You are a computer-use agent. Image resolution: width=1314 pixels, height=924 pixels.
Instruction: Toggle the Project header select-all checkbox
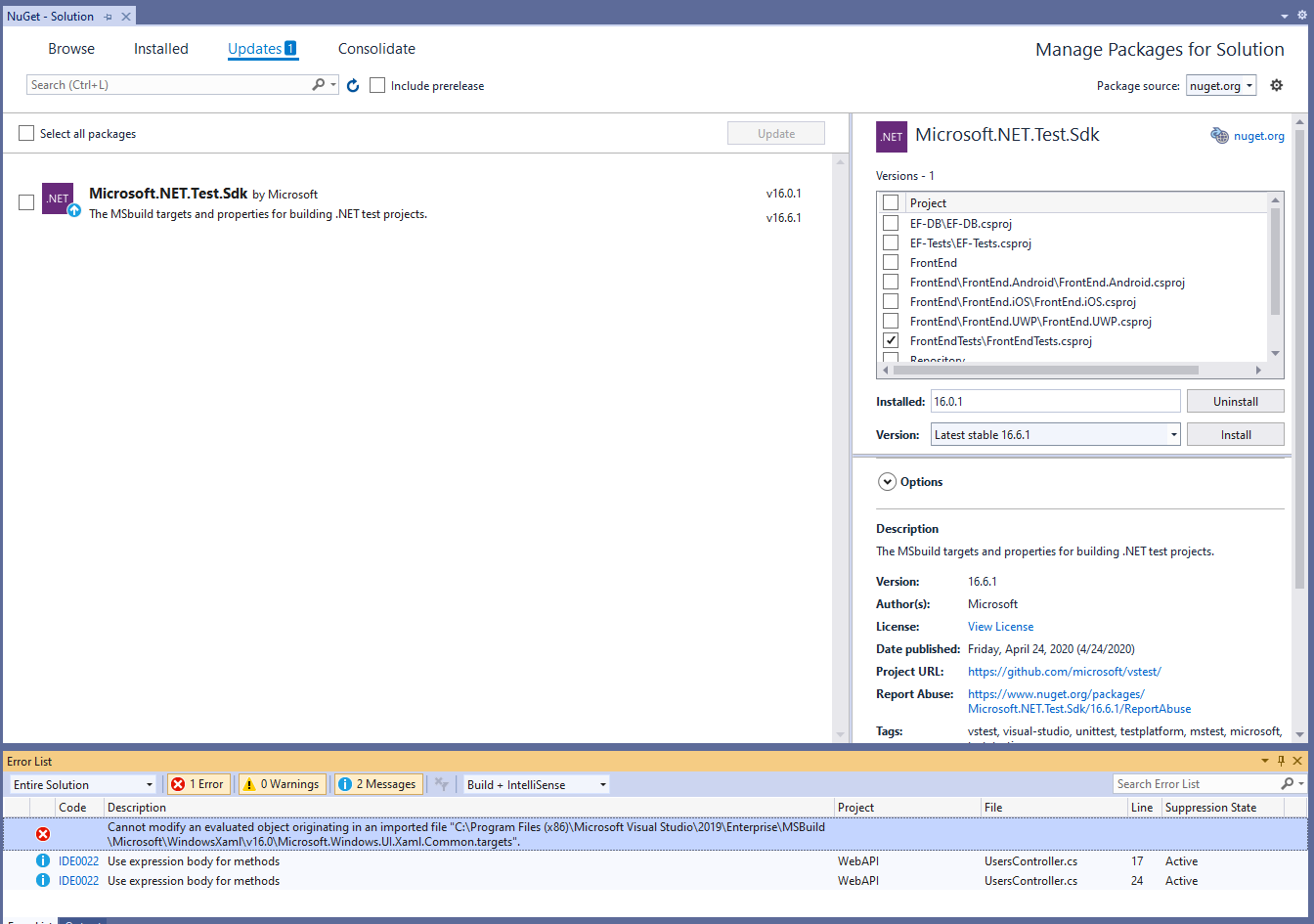(x=891, y=202)
